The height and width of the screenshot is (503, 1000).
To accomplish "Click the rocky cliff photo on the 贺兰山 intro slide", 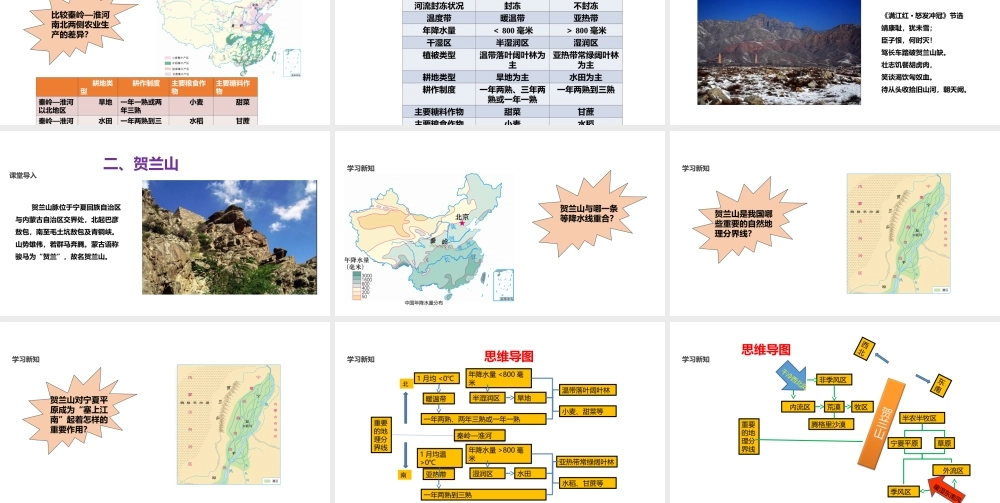I will pos(230,237).
